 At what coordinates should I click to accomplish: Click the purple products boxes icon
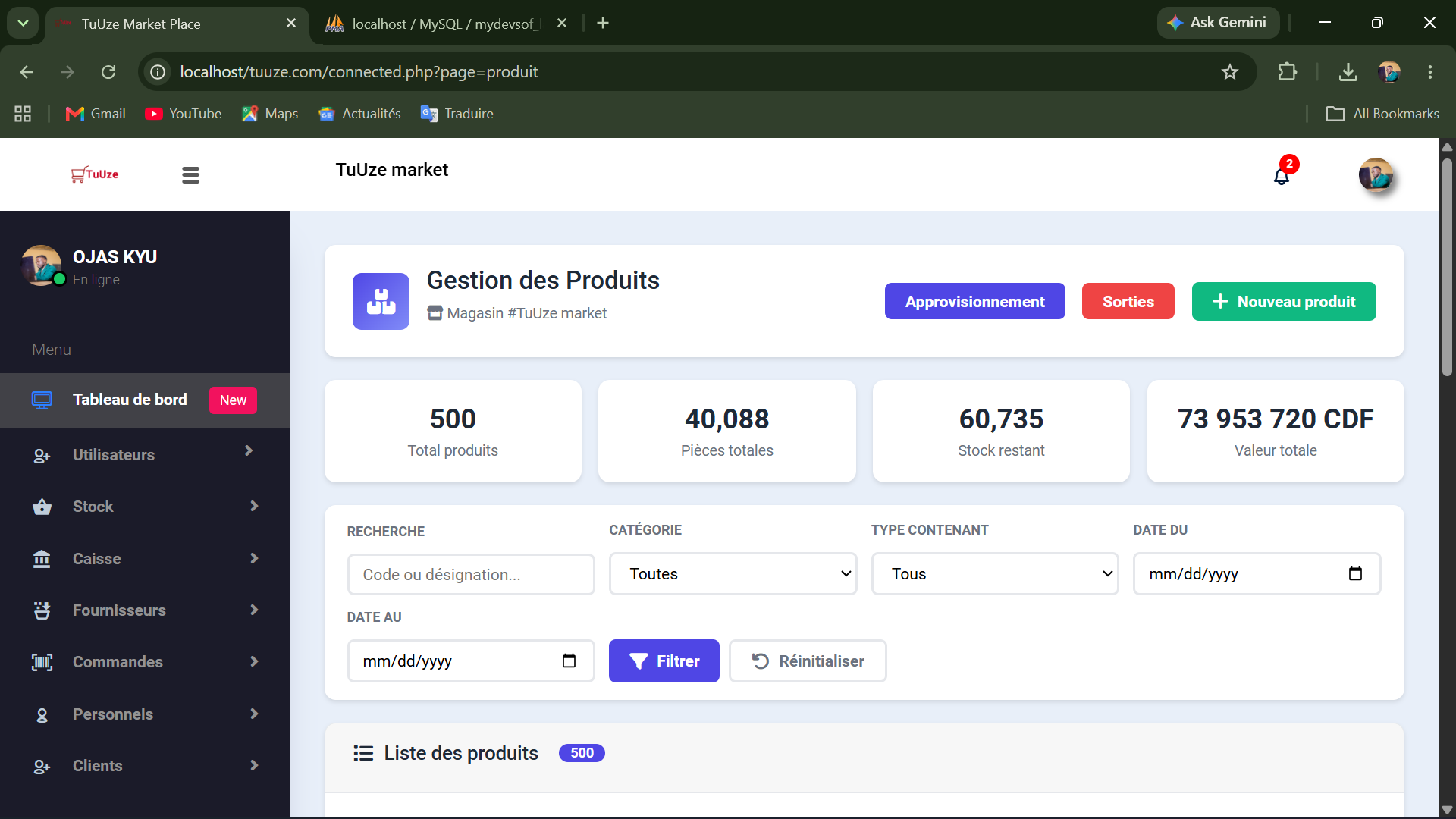[x=381, y=301]
